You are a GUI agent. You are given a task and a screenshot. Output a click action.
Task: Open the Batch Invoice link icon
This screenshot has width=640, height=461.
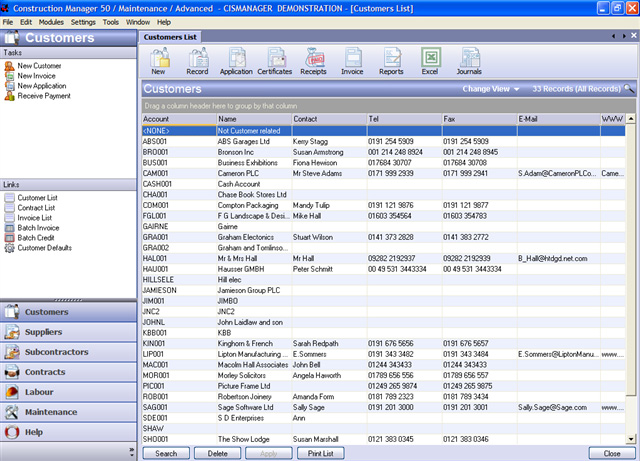(9, 228)
